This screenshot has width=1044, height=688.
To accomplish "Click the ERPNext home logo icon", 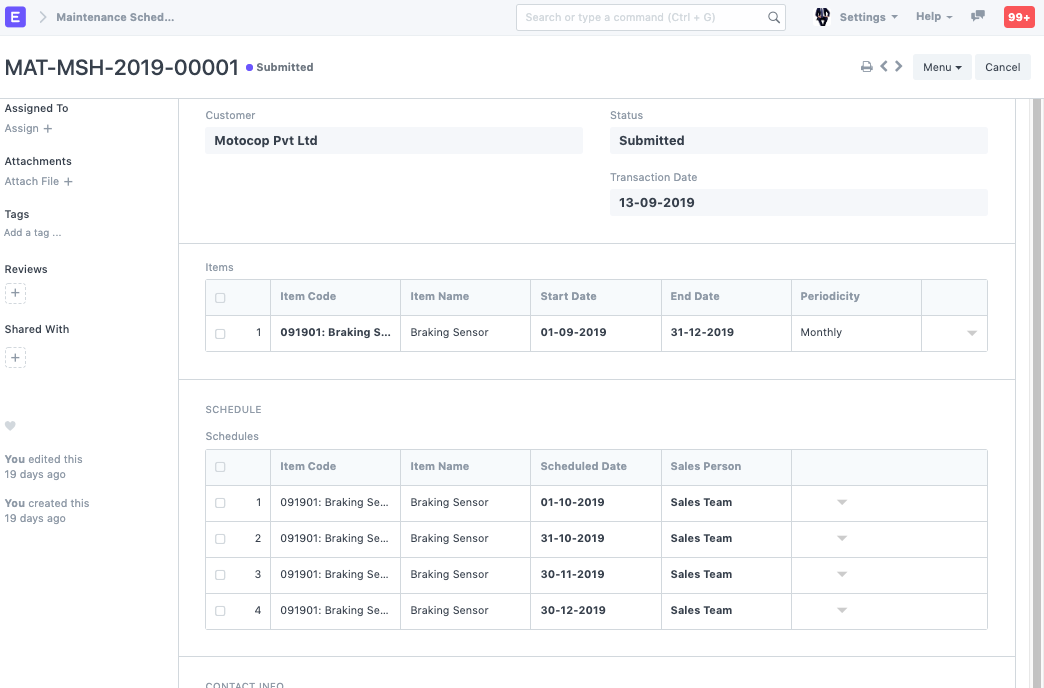I will pyautogui.click(x=16, y=17).
